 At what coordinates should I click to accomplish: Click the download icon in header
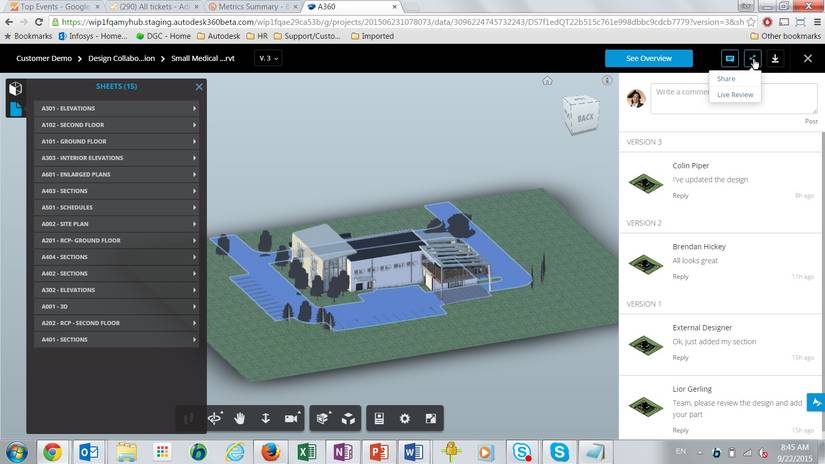click(x=775, y=58)
